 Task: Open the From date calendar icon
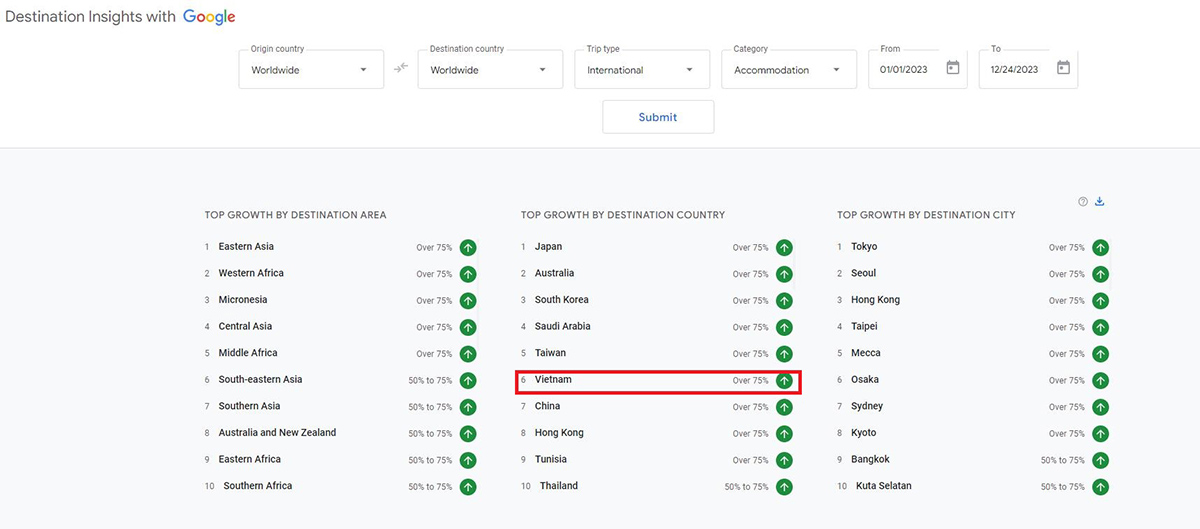coord(953,68)
